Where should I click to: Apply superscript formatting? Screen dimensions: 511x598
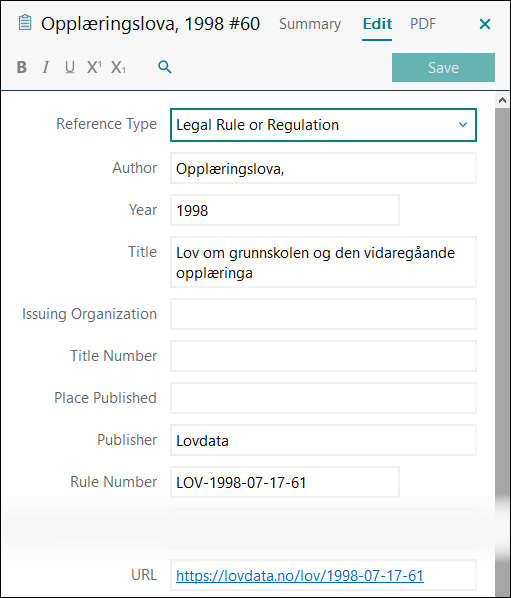[x=94, y=67]
